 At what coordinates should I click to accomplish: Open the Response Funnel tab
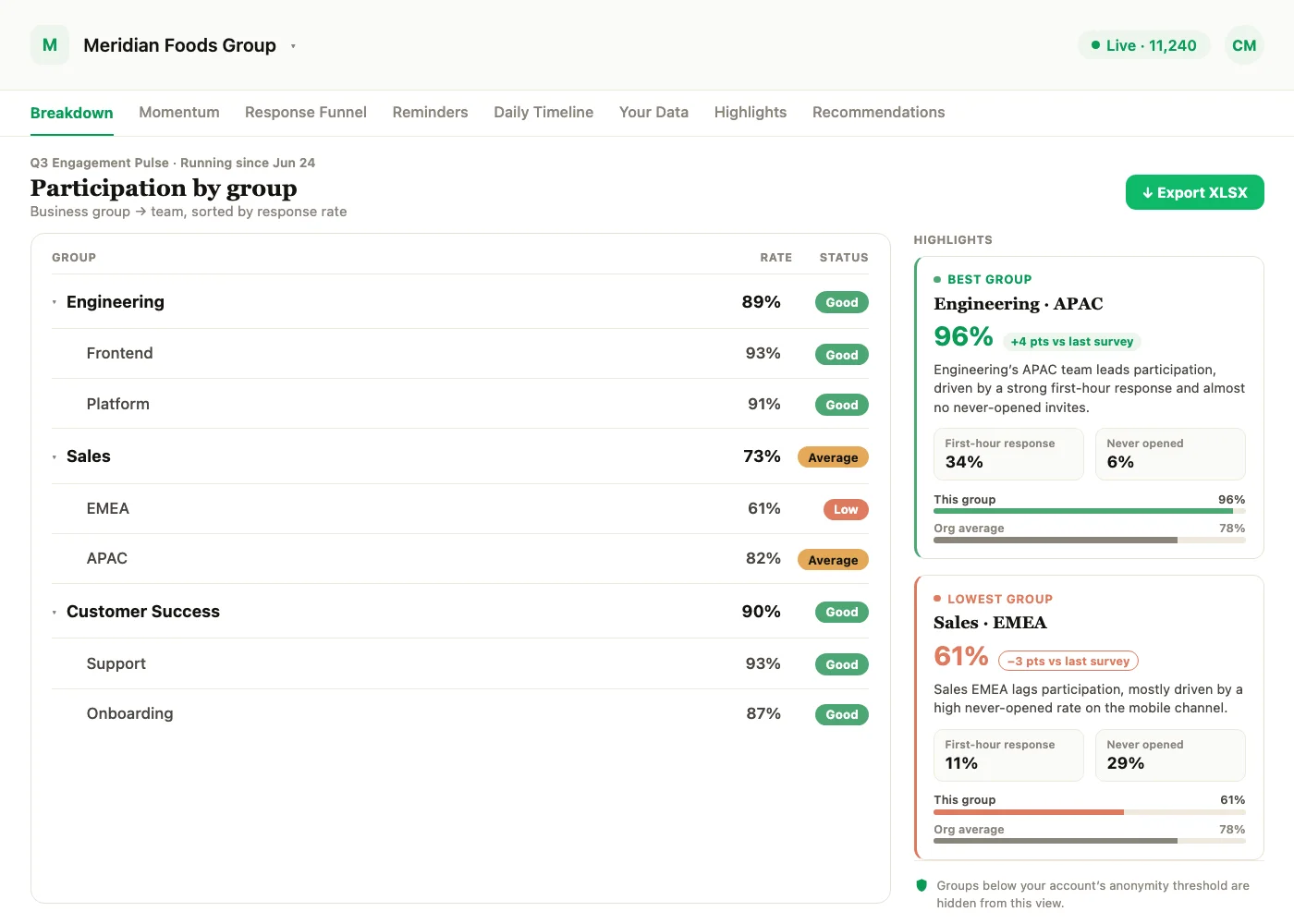tap(306, 112)
